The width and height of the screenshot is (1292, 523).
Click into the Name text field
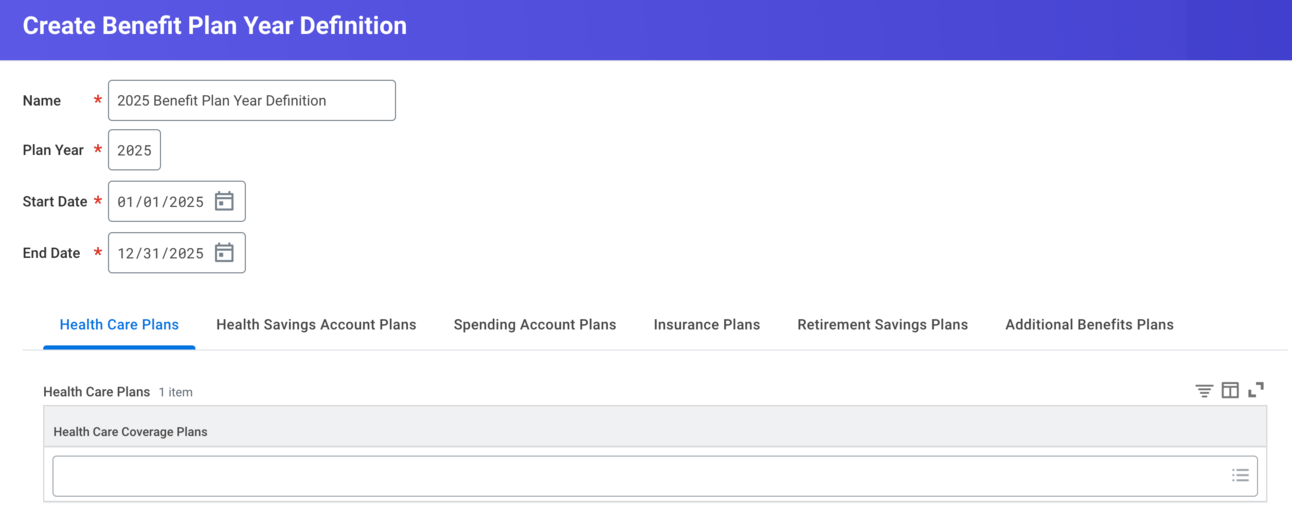[x=251, y=101]
